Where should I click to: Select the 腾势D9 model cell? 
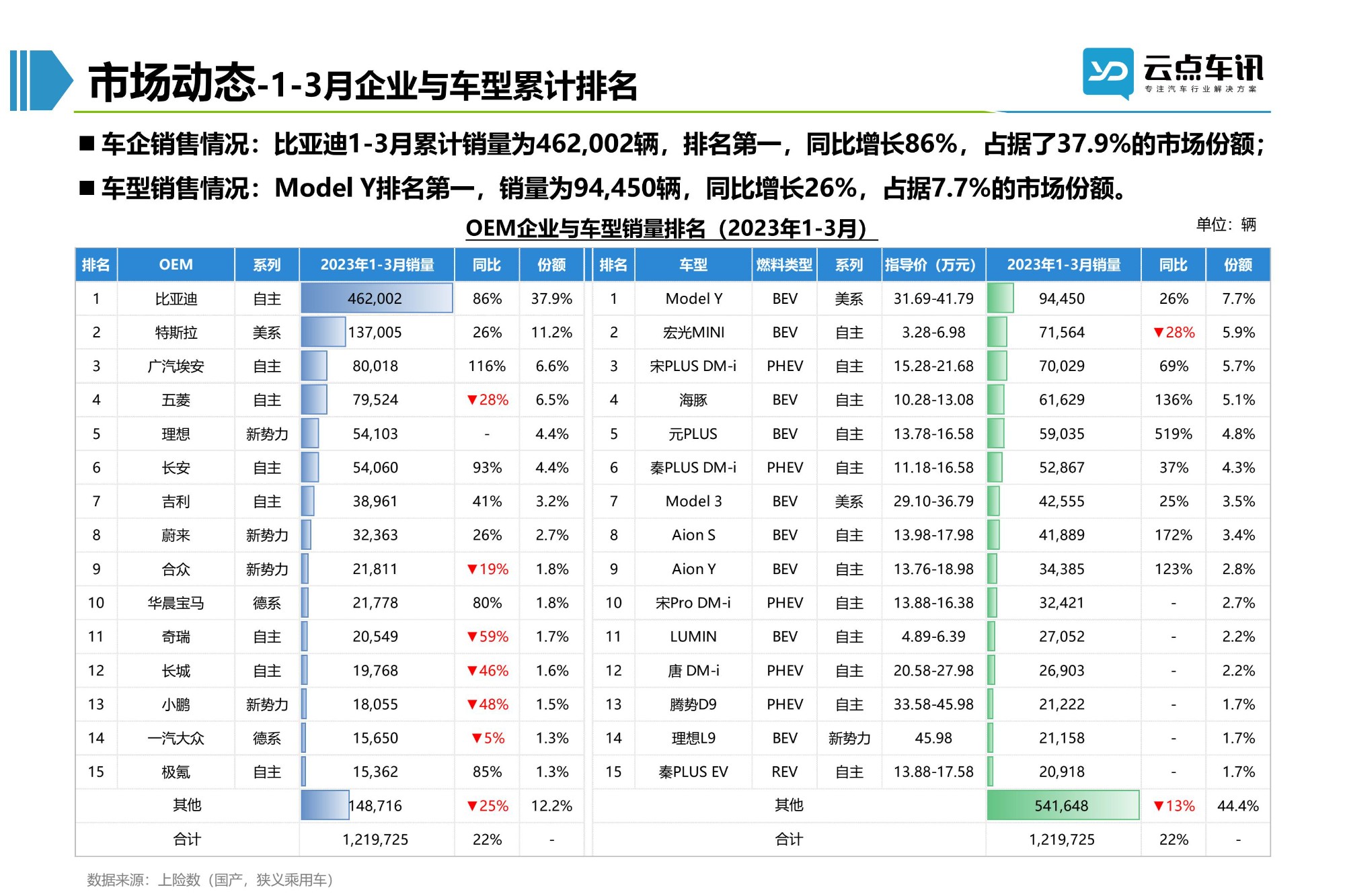click(x=693, y=704)
